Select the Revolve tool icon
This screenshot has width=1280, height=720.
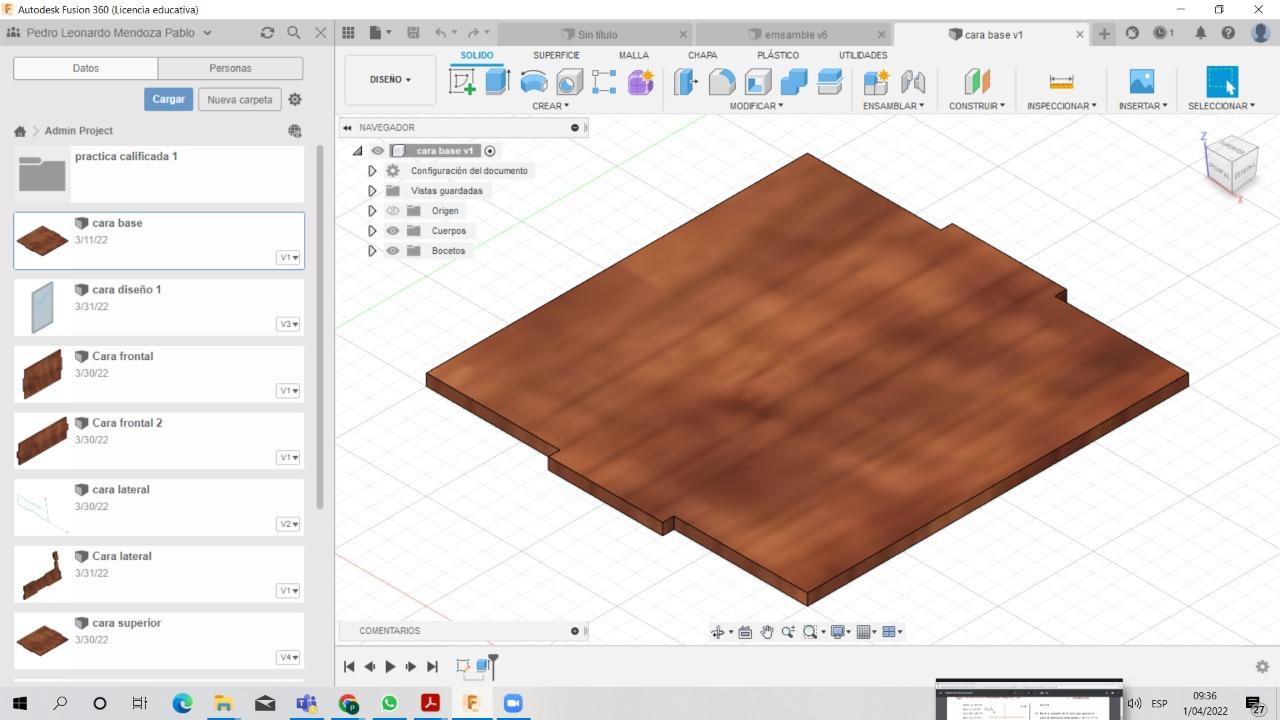pos(534,82)
